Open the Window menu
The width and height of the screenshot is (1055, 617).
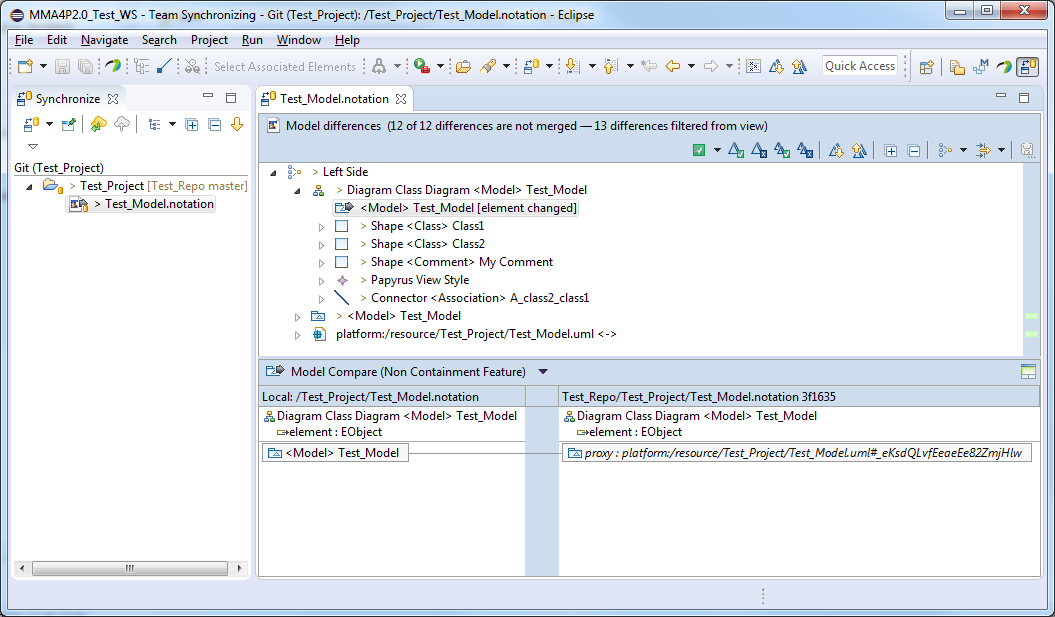tap(299, 40)
